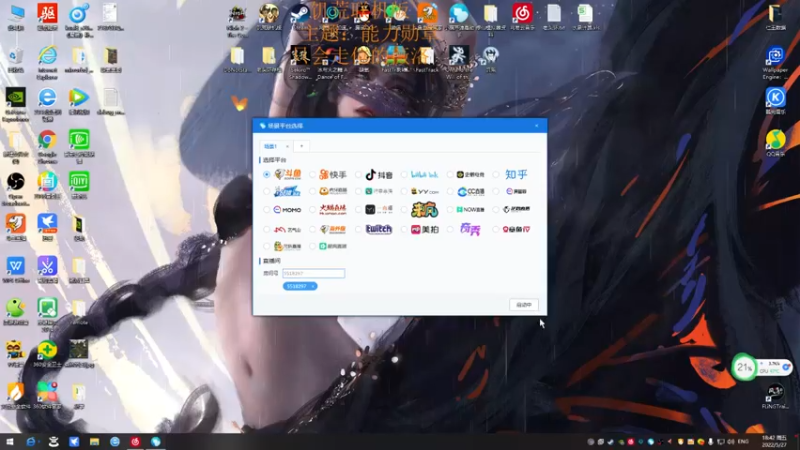Click the start button in dialog
The image size is (800, 450).
pyautogui.click(x=523, y=305)
